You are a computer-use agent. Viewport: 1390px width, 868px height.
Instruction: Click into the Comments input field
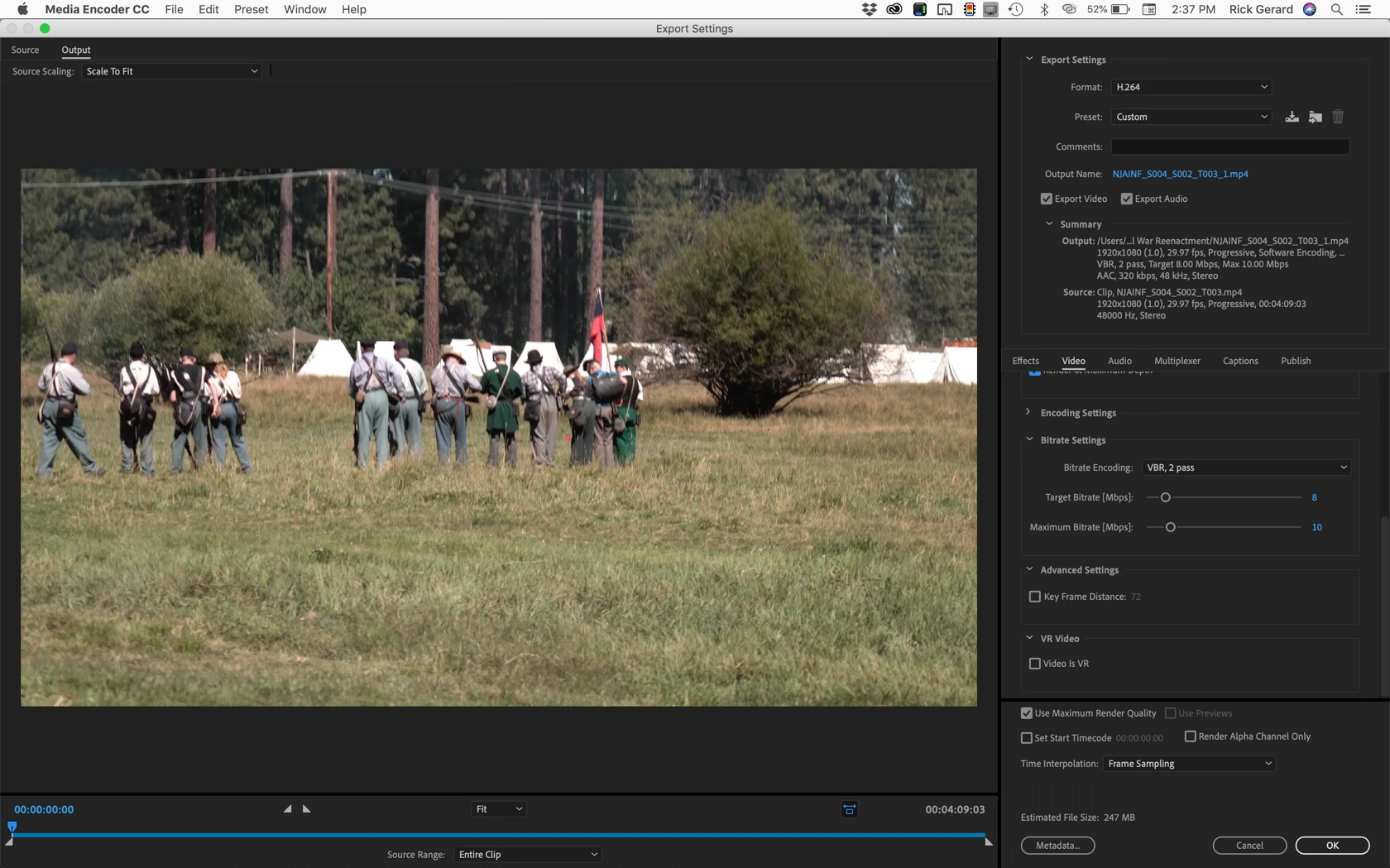[1229, 146]
